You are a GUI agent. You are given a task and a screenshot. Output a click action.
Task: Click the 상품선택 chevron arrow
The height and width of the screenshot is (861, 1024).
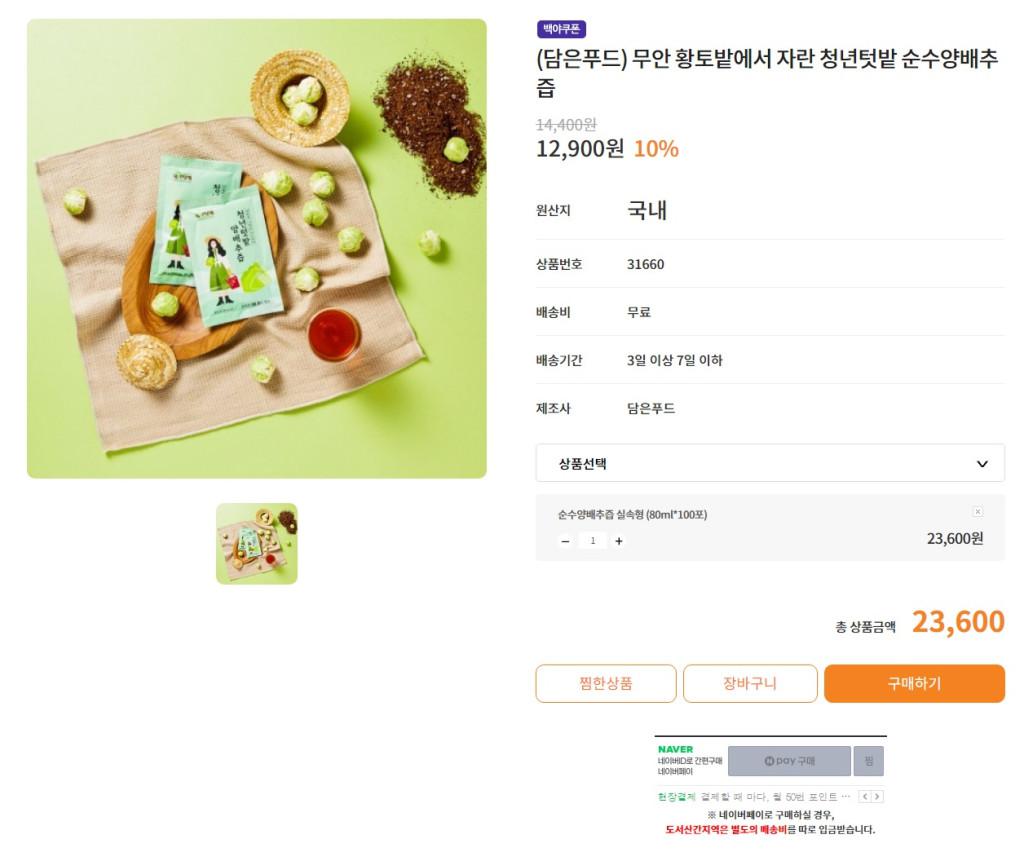pyautogui.click(x=982, y=464)
